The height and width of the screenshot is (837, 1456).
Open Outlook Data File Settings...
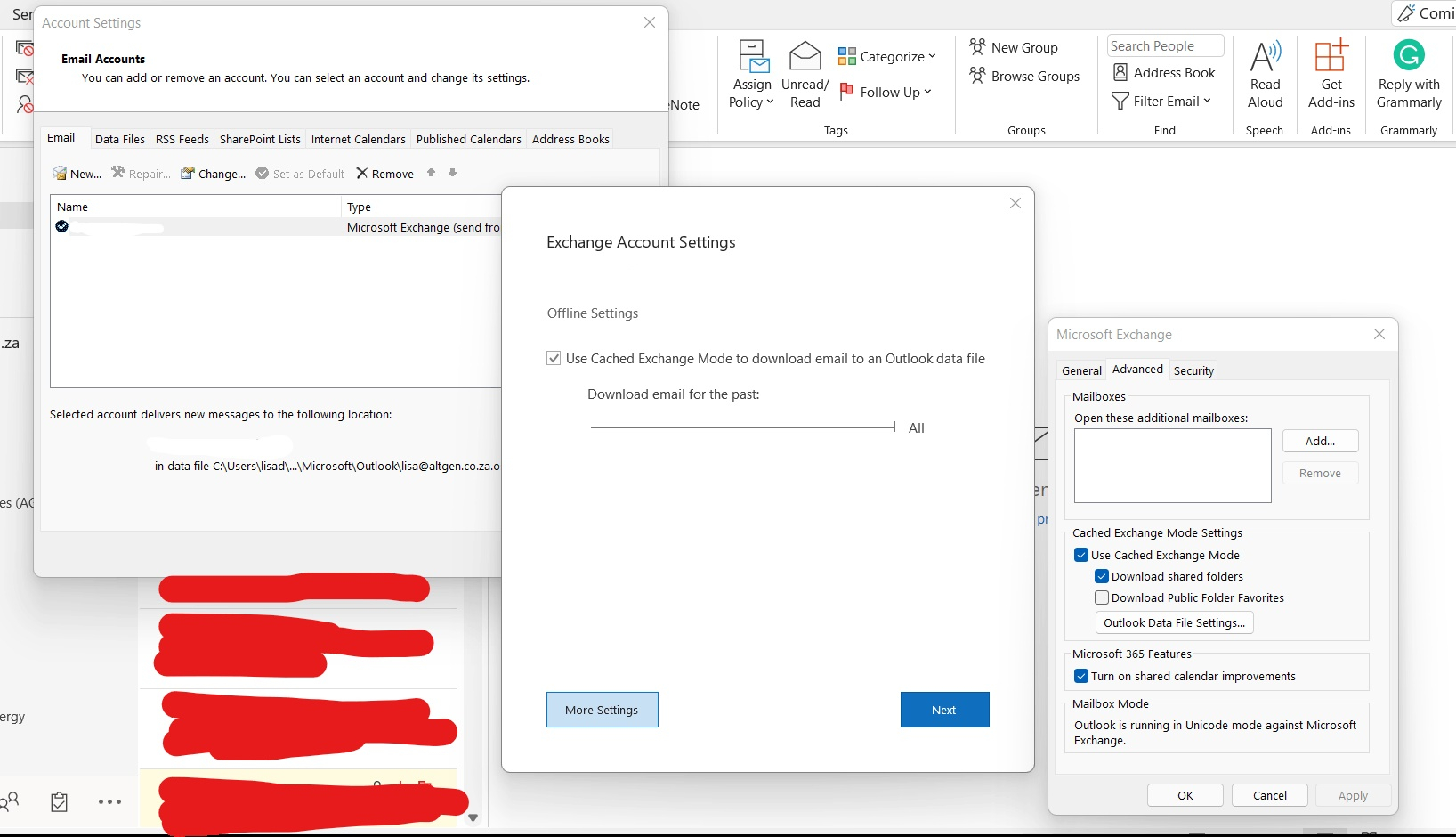pyautogui.click(x=1175, y=622)
